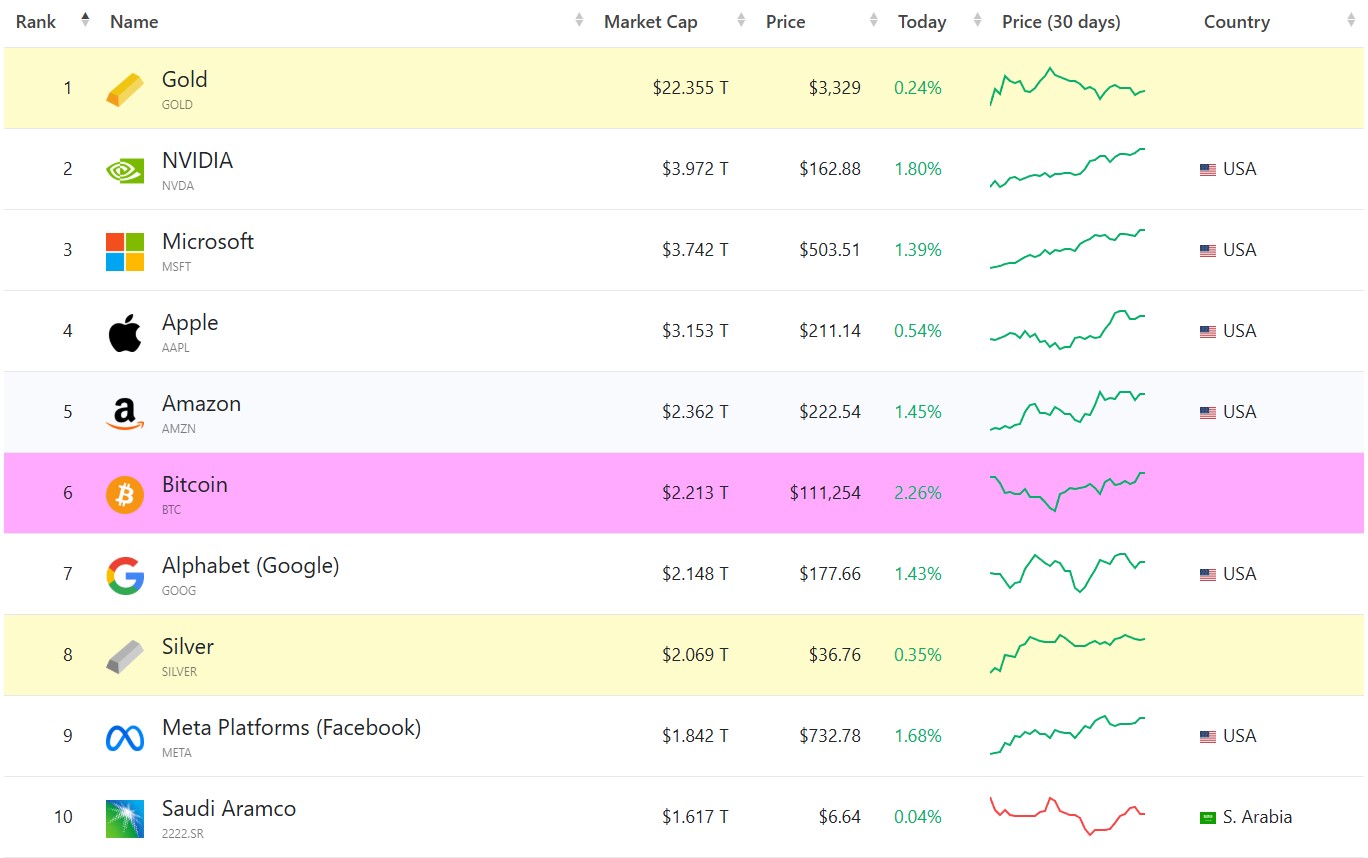The image size is (1368, 858).
Task: Click the Bitcoin coin icon
Action: pos(126,493)
